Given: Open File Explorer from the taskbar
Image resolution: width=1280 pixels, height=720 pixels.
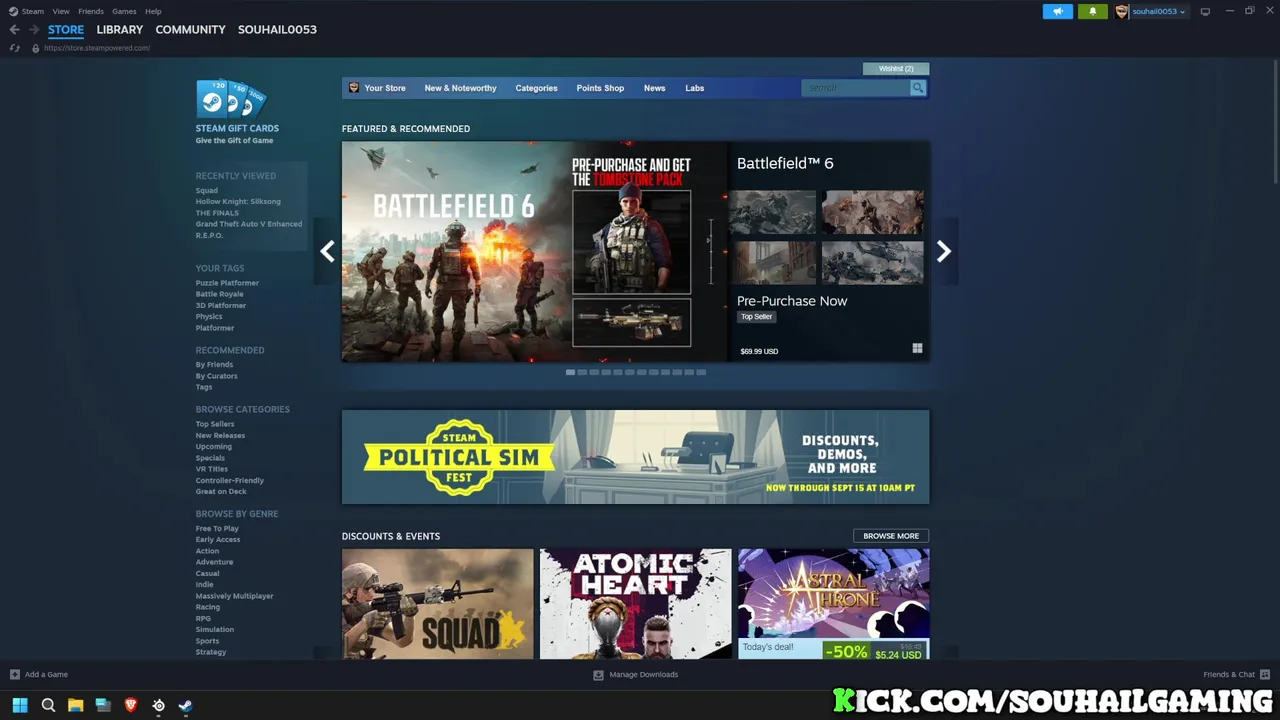Looking at the screenshot, I should point(75,705).
